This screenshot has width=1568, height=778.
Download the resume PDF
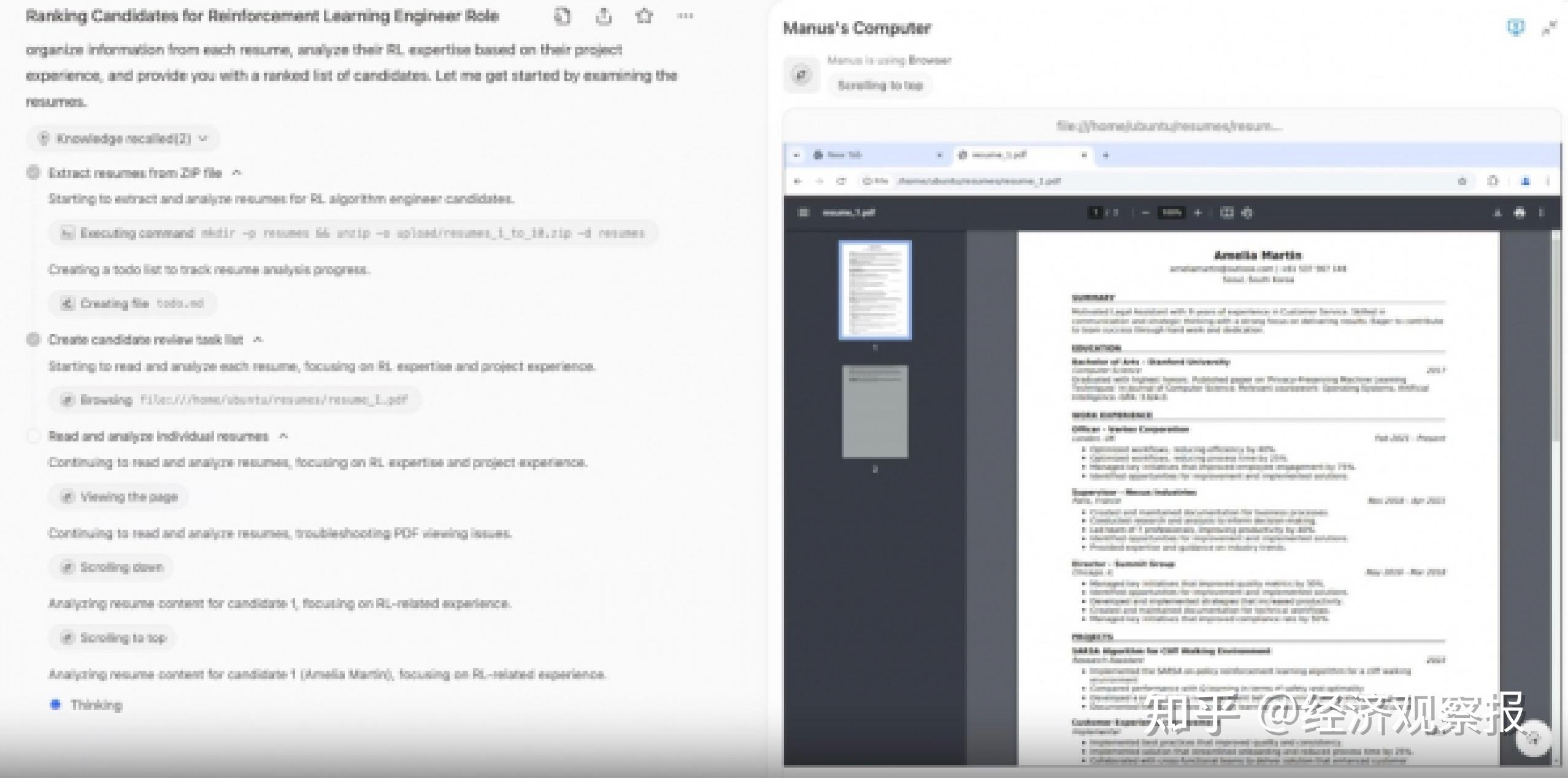pos(1497,213)
